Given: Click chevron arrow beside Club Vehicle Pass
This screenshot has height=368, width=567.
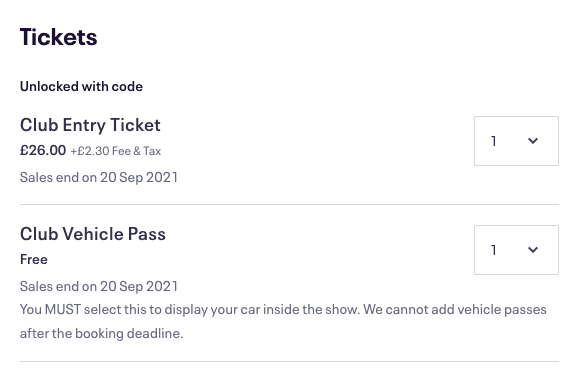Looking at the screenshot, I should (x=533, y=250).
